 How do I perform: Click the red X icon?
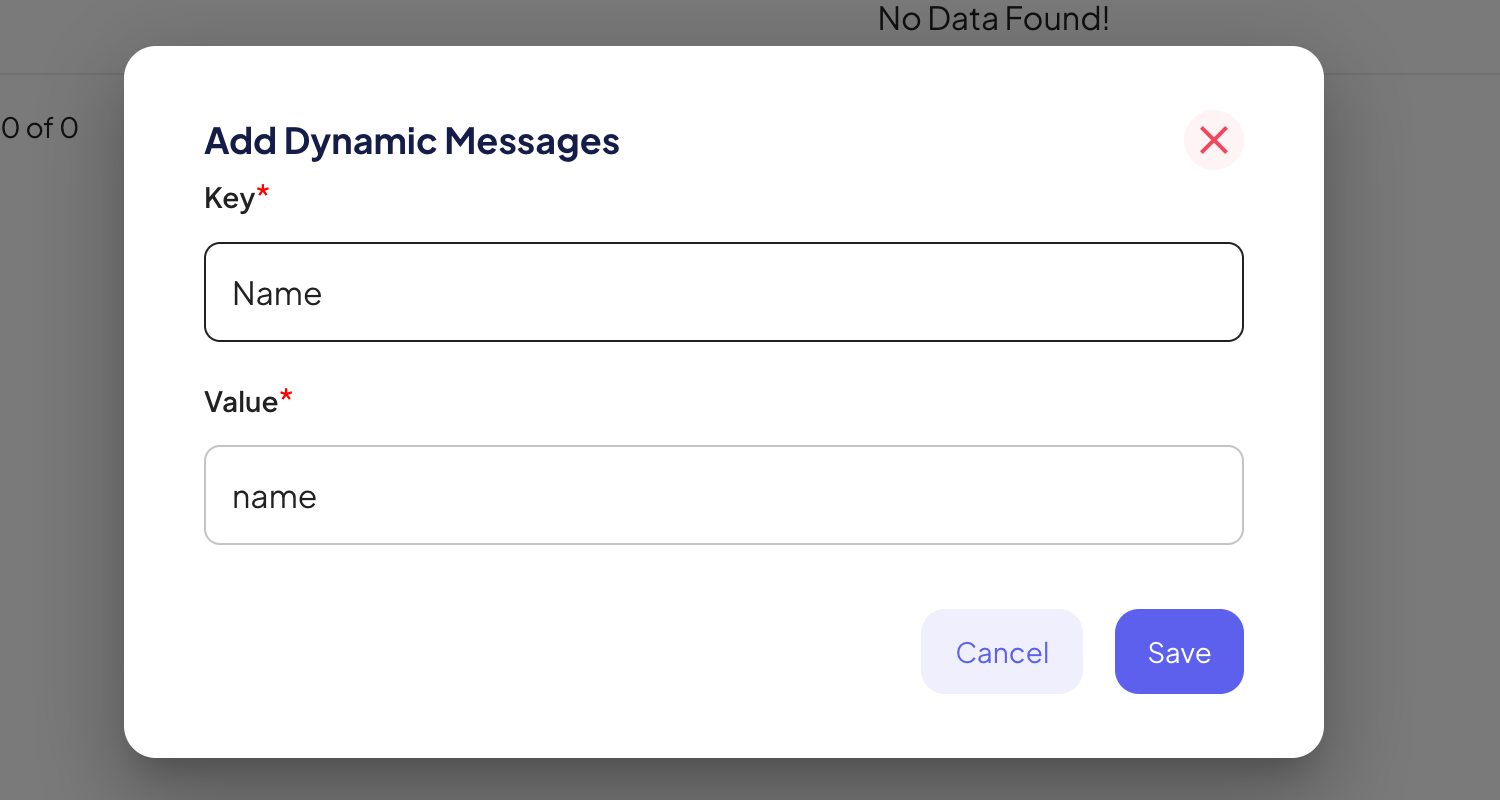[x=1213, y=140]
